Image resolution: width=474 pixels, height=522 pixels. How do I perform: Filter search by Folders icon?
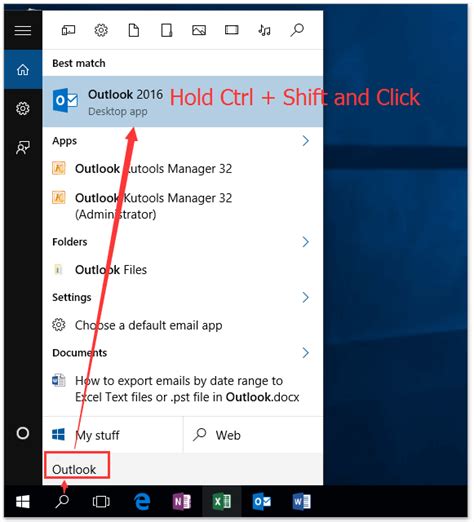[x=166, y=30]
